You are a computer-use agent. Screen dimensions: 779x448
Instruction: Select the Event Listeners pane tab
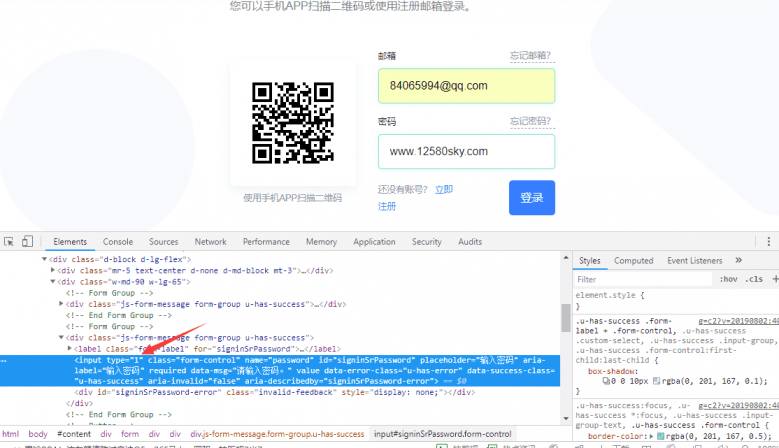(x=695, y=261)
